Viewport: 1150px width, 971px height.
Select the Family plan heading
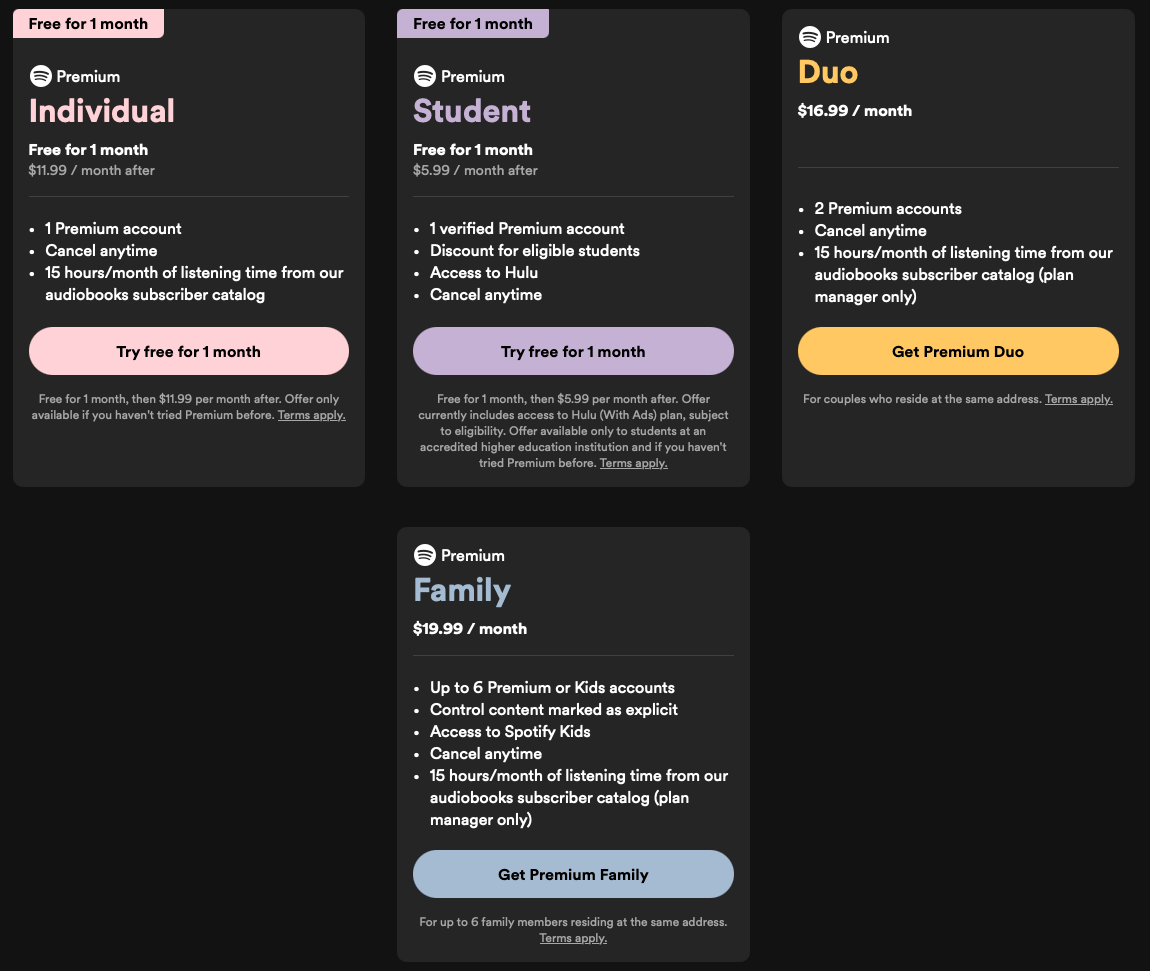coord(462,590)
